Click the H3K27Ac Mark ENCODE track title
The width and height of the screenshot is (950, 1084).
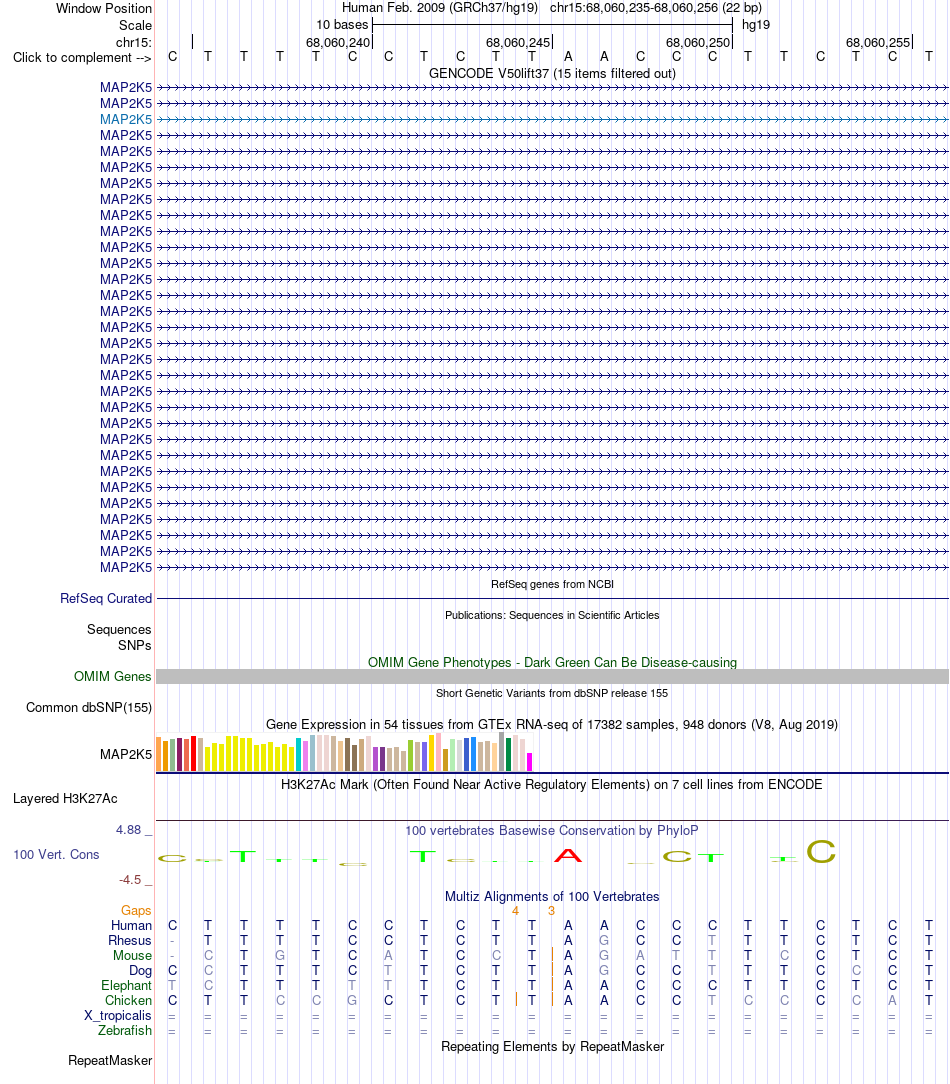(x=552, y=785)
